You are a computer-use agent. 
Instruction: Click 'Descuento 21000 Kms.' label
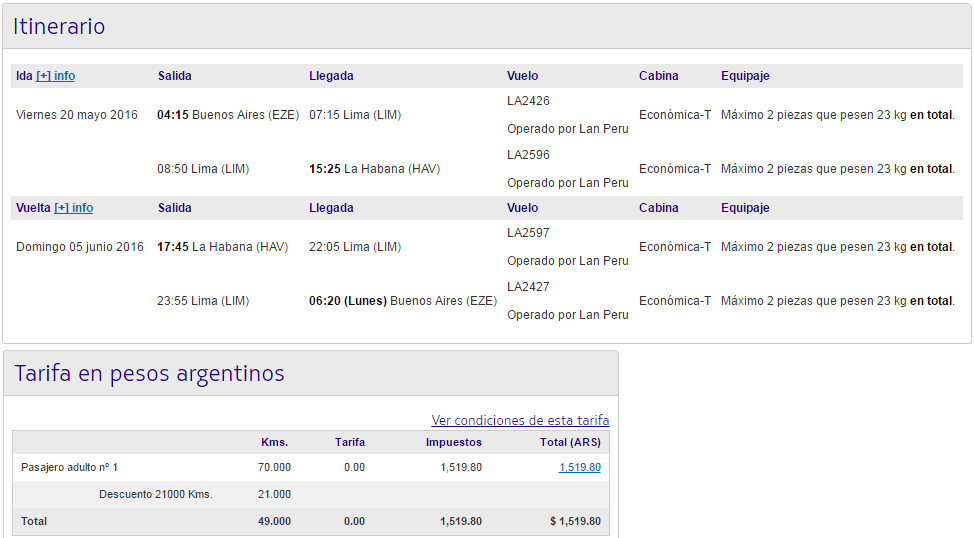click(x=156, y=495)
